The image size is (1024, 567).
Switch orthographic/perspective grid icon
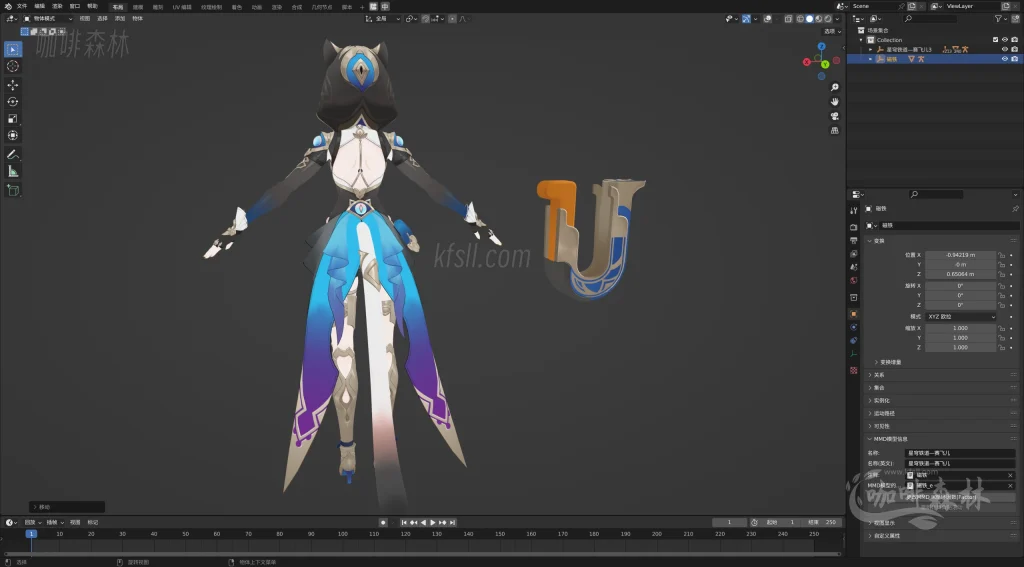tap(835, 130)
